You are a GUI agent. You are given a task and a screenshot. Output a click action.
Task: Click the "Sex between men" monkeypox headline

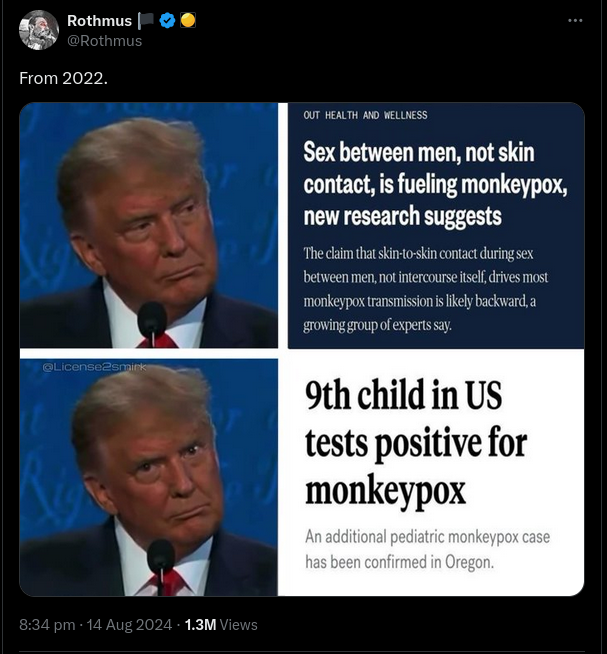435,184
